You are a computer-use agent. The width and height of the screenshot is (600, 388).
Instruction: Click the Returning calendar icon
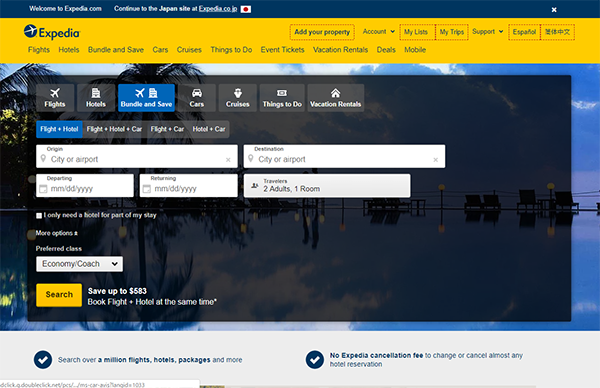[147, 189]
